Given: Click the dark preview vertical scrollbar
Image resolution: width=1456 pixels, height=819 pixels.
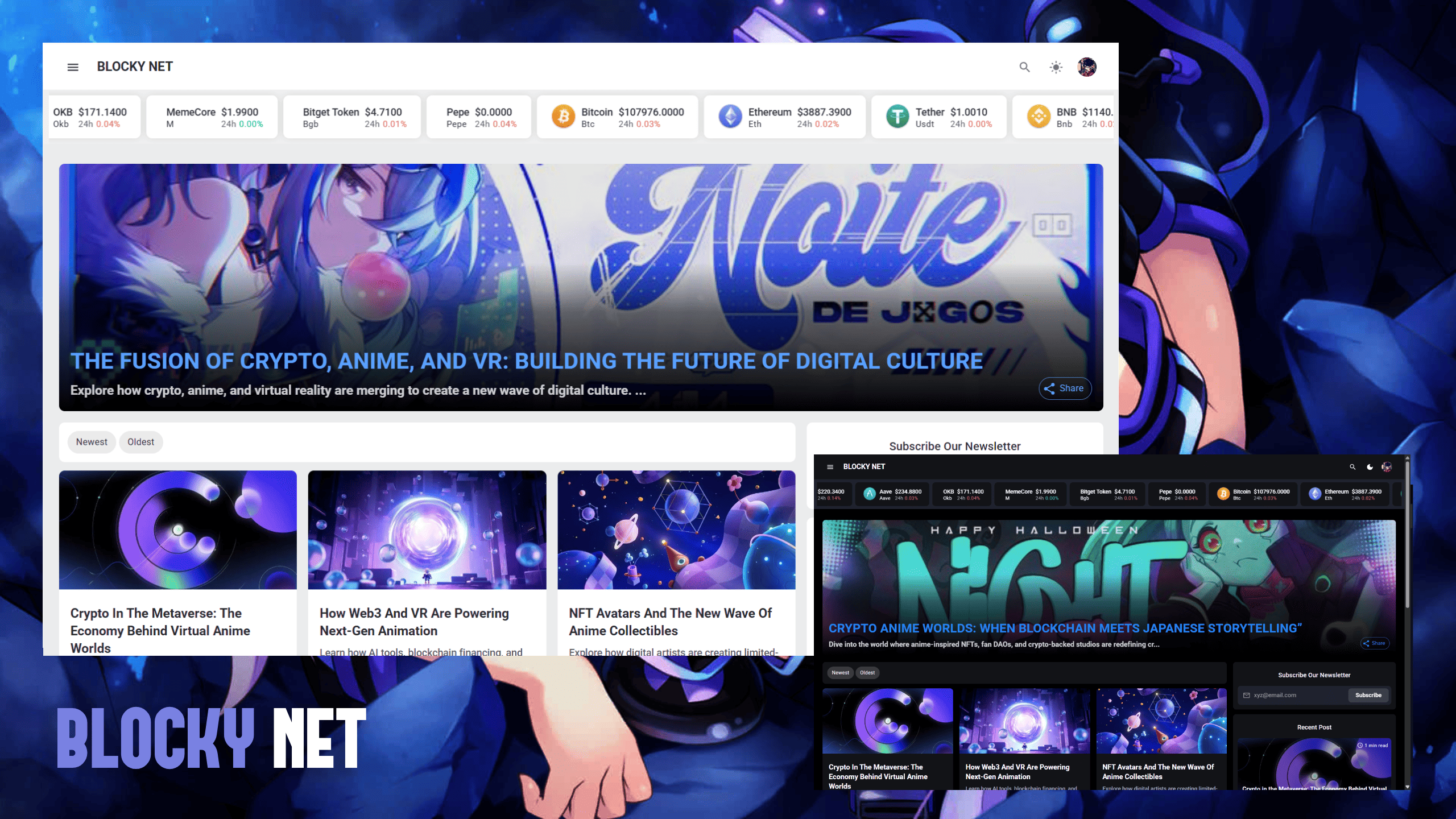Looking at the screenshot, I should (x=1408, y=535).
